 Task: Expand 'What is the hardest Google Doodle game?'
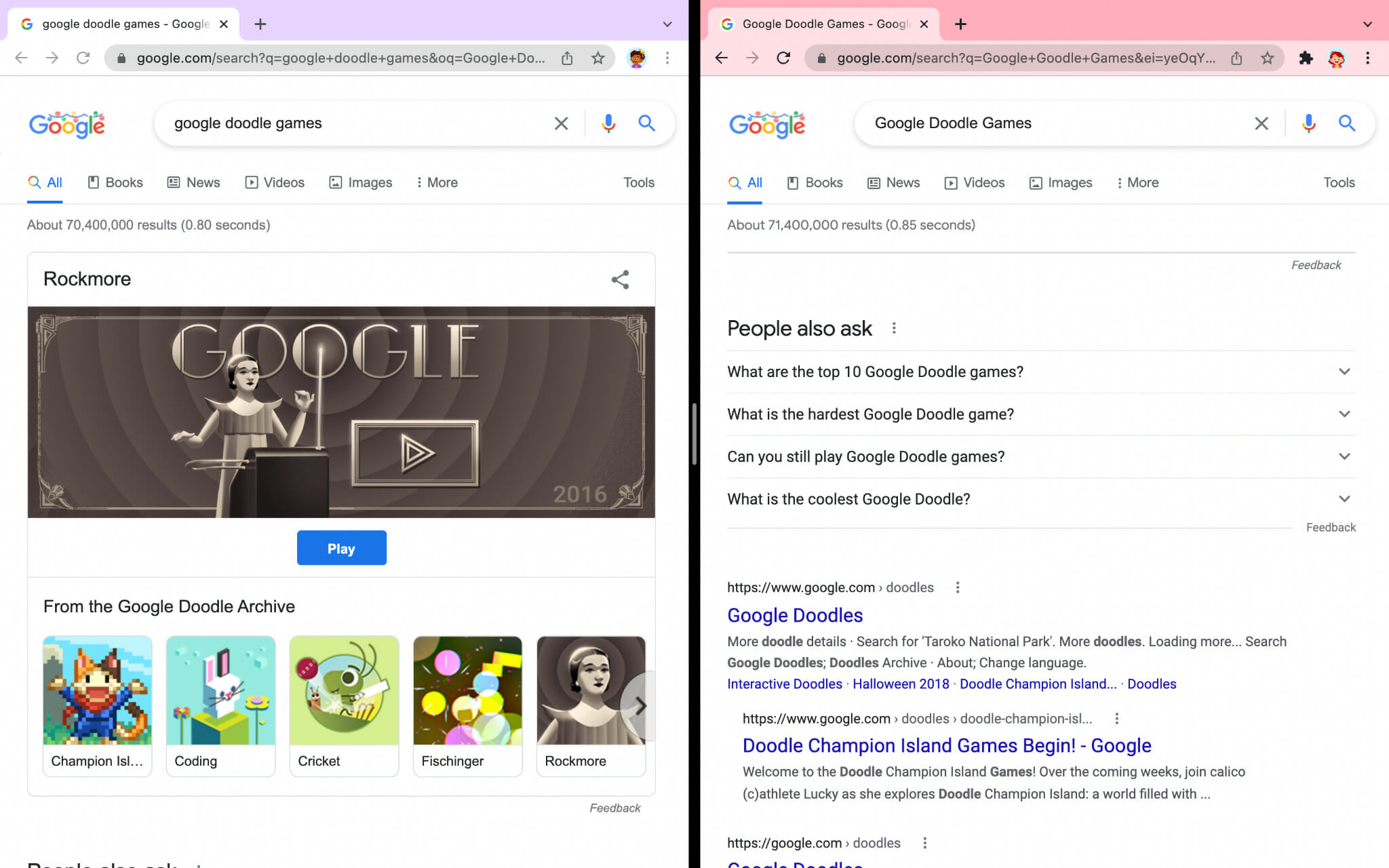1040,414
